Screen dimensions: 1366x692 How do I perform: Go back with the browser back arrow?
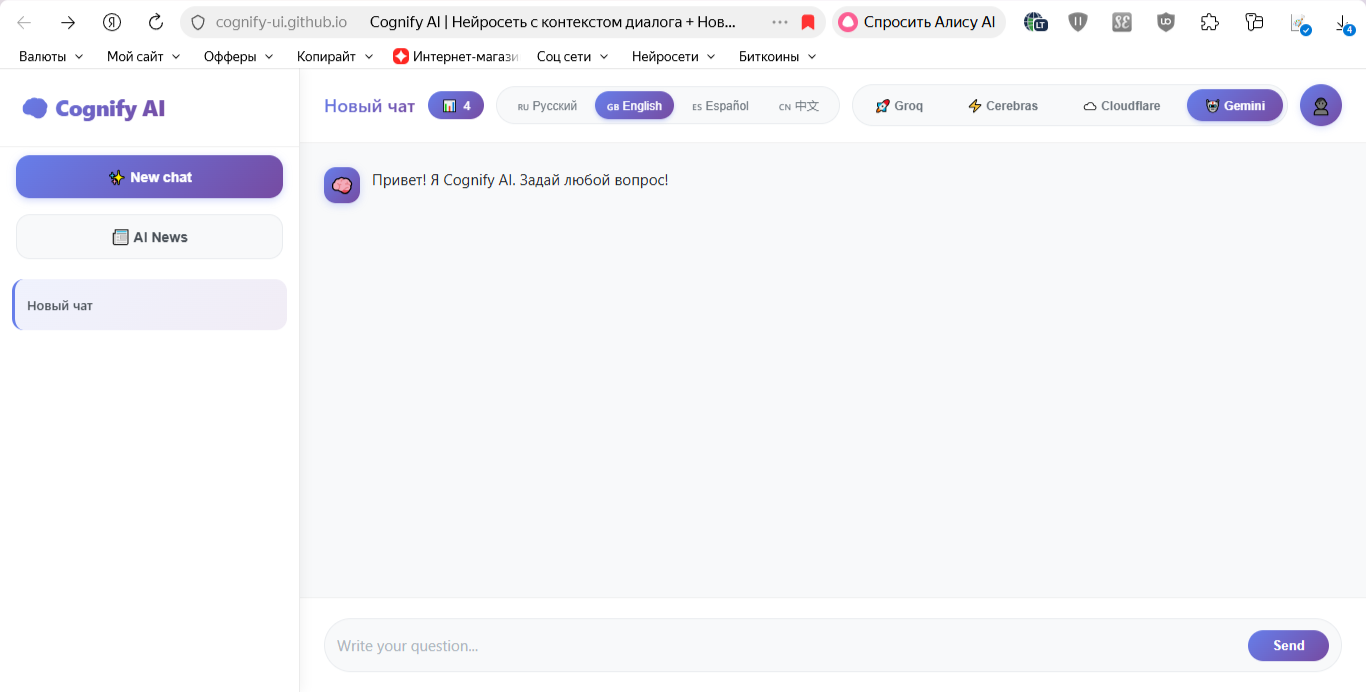pyautogui.click(x=24, y=22)
